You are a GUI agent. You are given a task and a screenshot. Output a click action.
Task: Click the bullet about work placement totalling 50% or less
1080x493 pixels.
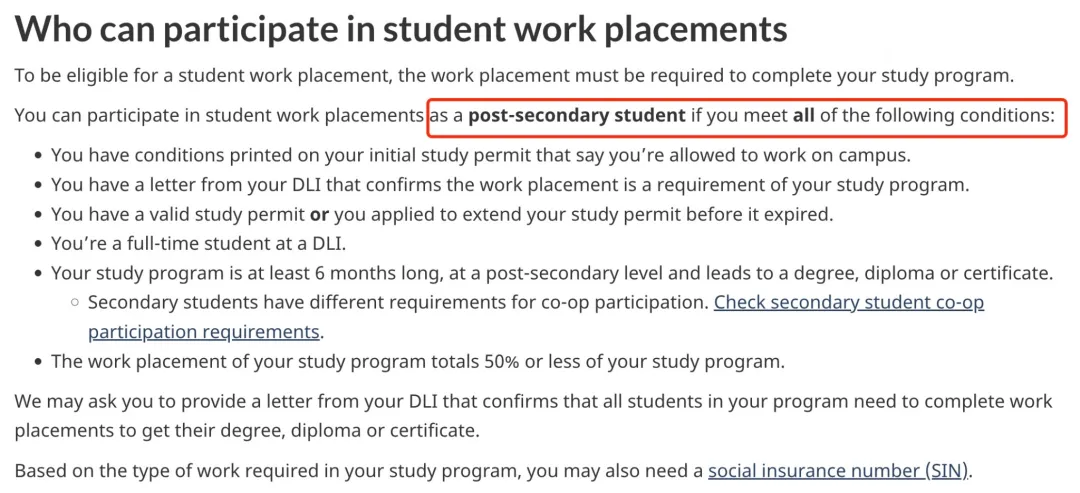click(418, 361)
